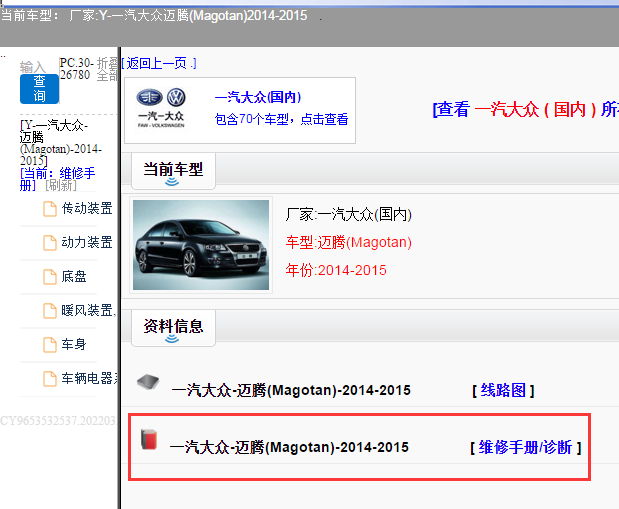
Task: Click the blue 查询 search button
Action: (39, 89)
